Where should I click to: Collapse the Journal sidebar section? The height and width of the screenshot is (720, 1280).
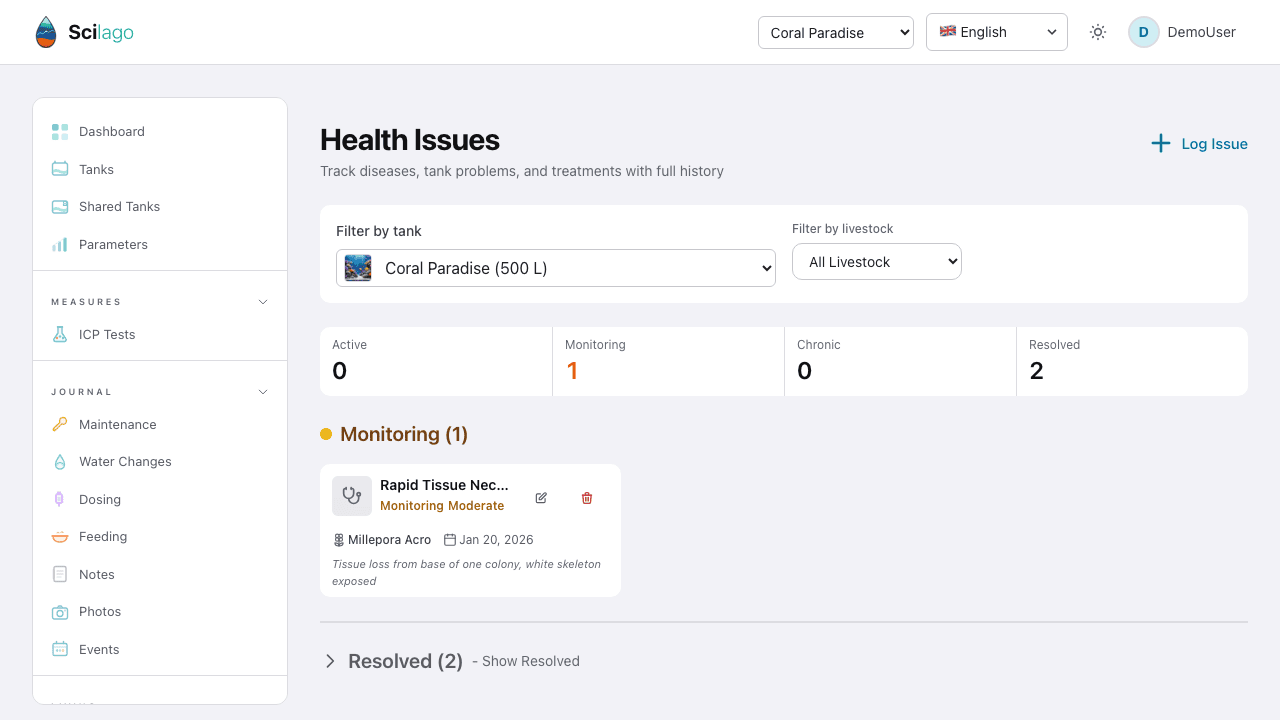pyautogui.click(x=263, y=392)
